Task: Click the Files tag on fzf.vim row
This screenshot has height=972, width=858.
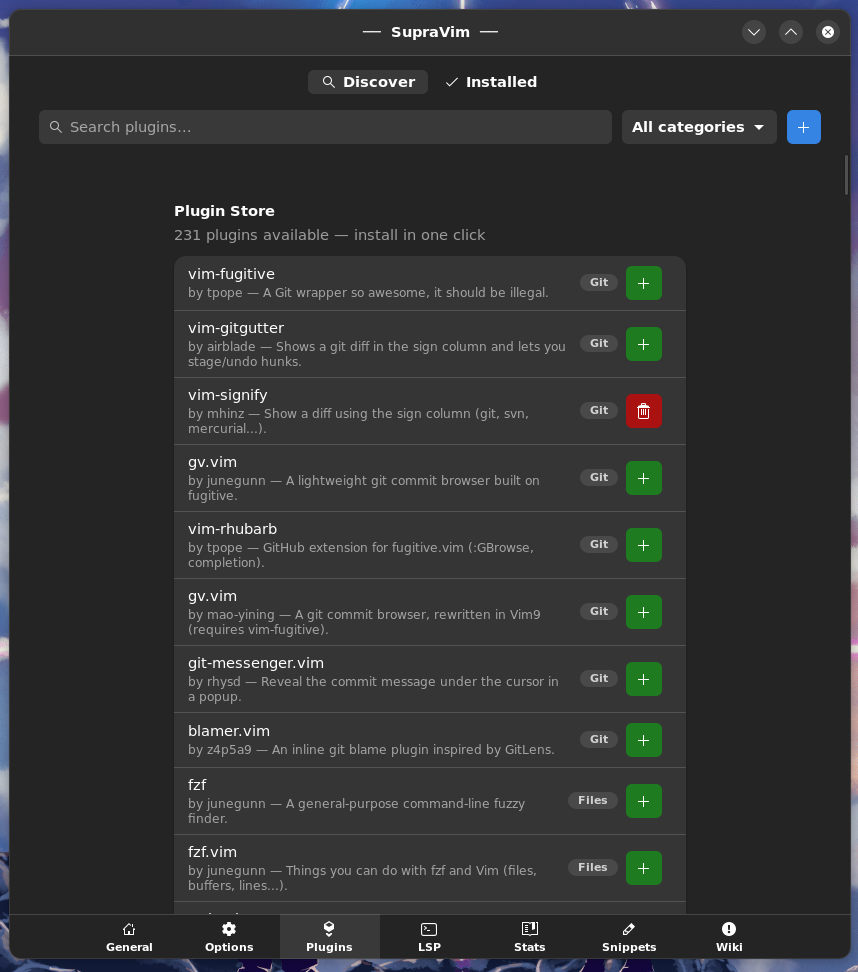Action: point(593,867)
